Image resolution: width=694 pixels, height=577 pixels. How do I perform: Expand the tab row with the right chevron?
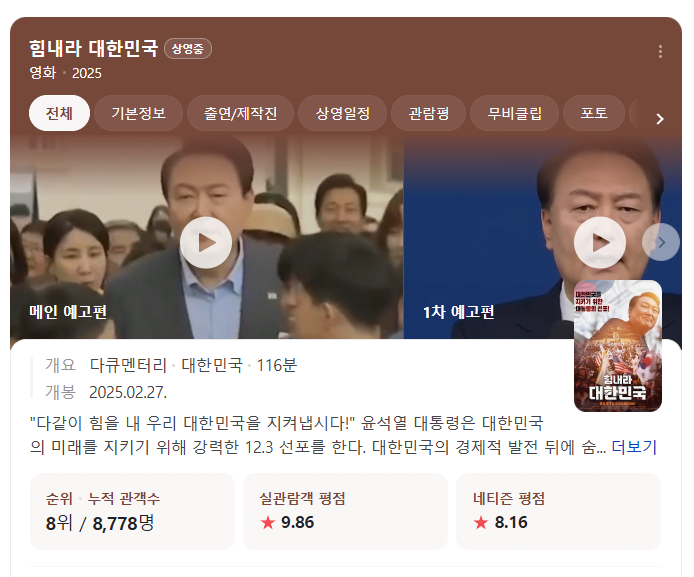[659, 119]
